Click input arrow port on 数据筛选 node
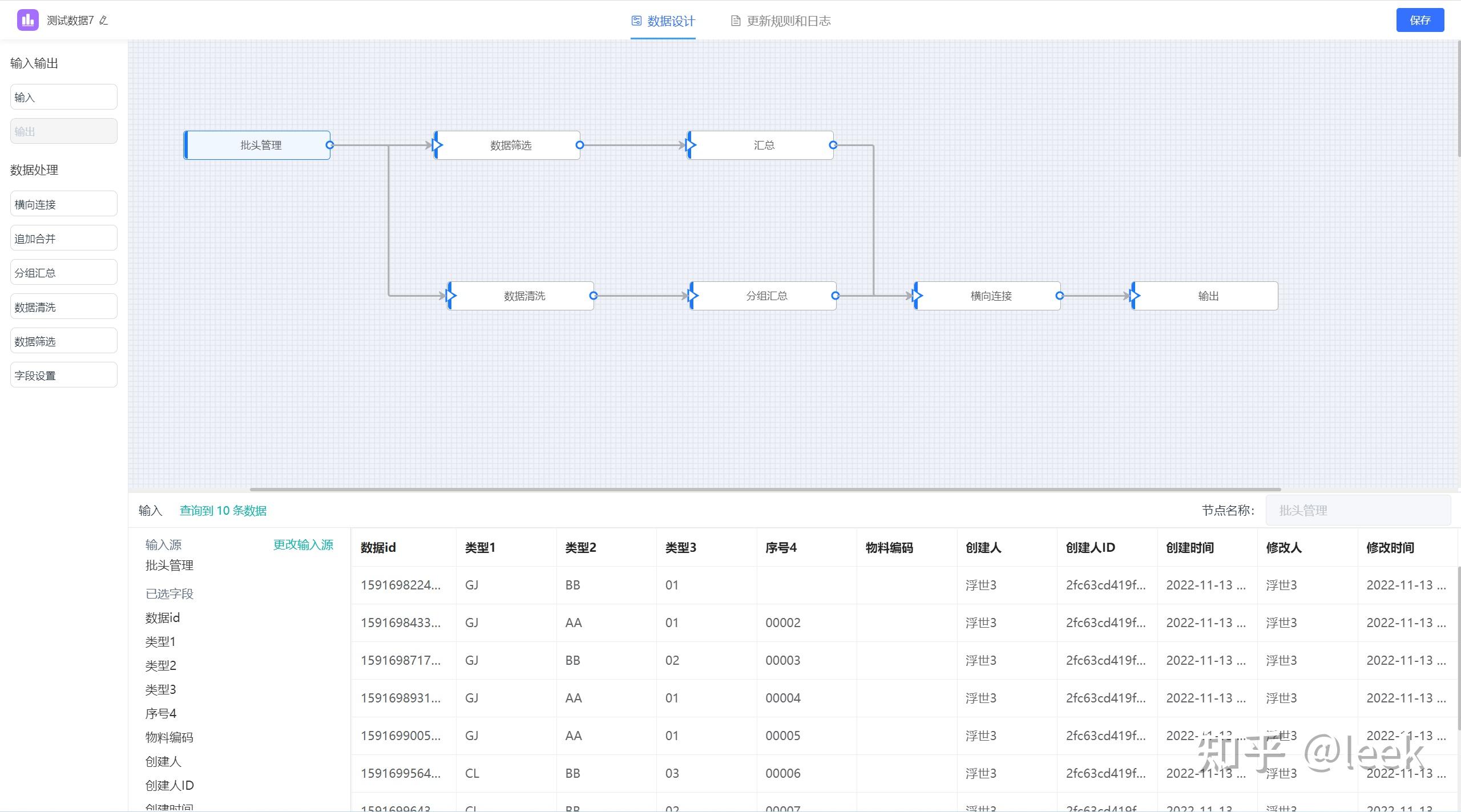This screenshot has width=1461, height=812. 437,145
